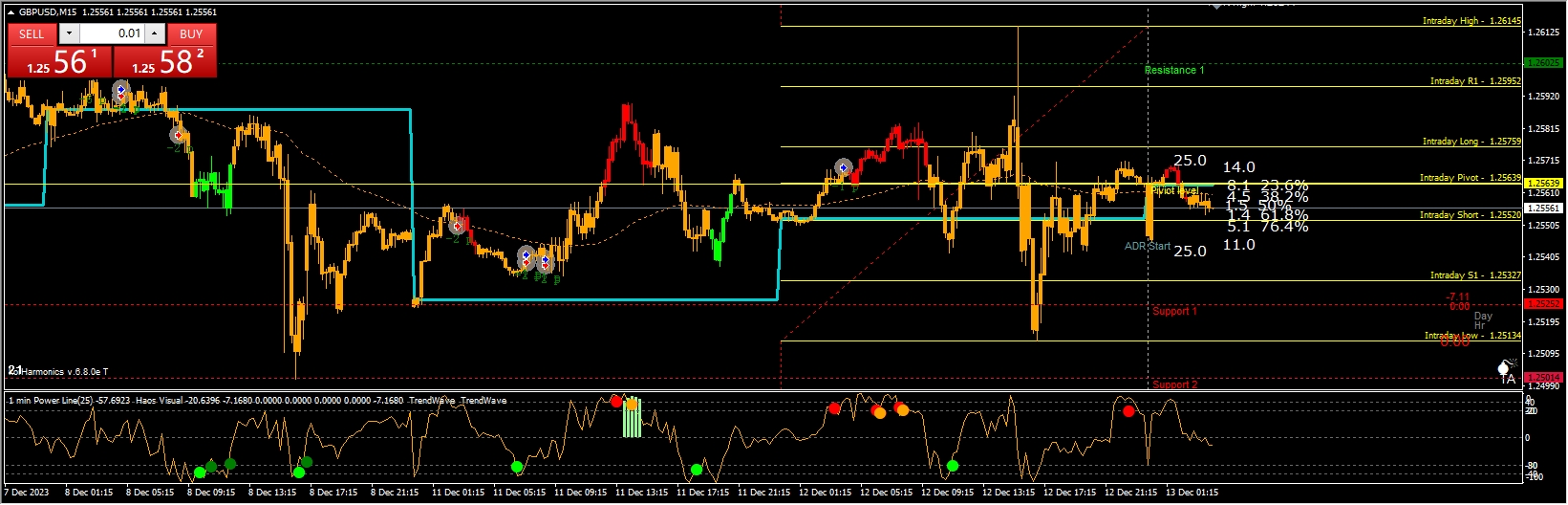Image resolution: width=1568 pixels, height=505 pixels.
Task: Increase lot size with up arrow
Action: 154,33
